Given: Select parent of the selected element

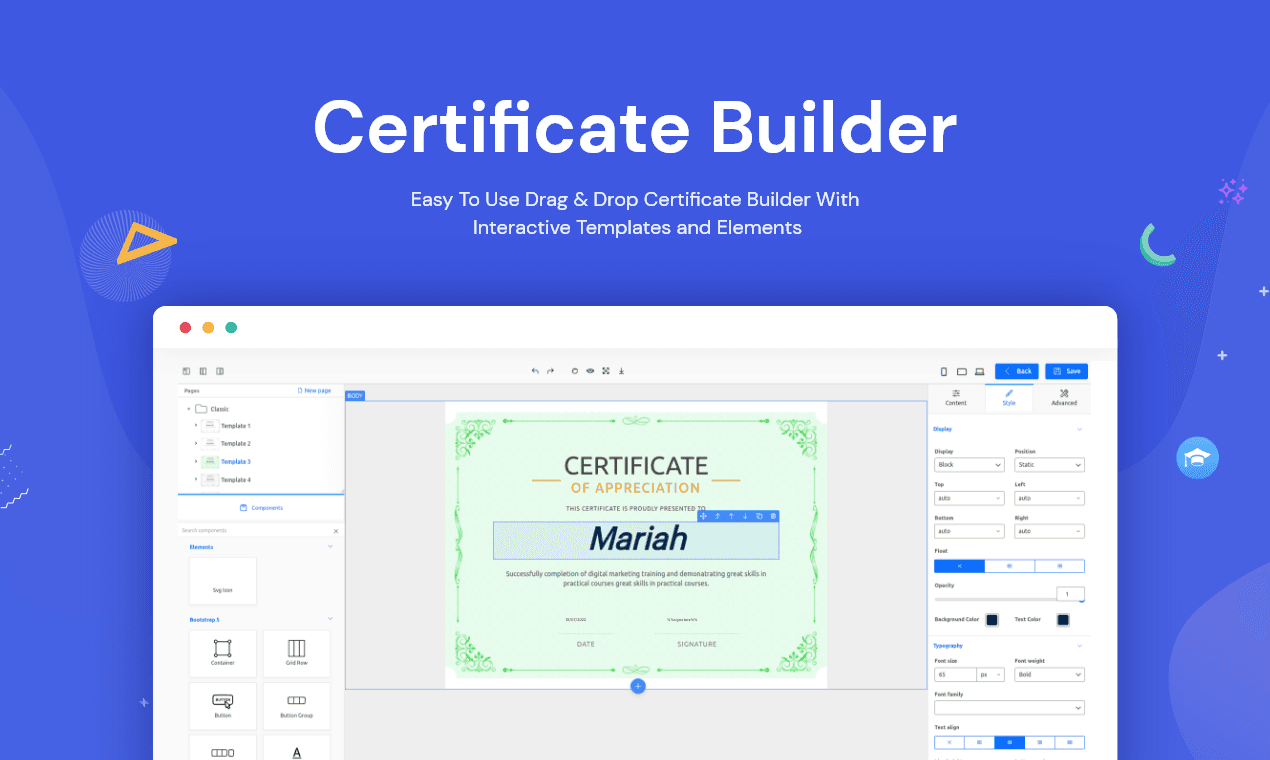Looking at the screenshot, I should [x=717, y=516].
